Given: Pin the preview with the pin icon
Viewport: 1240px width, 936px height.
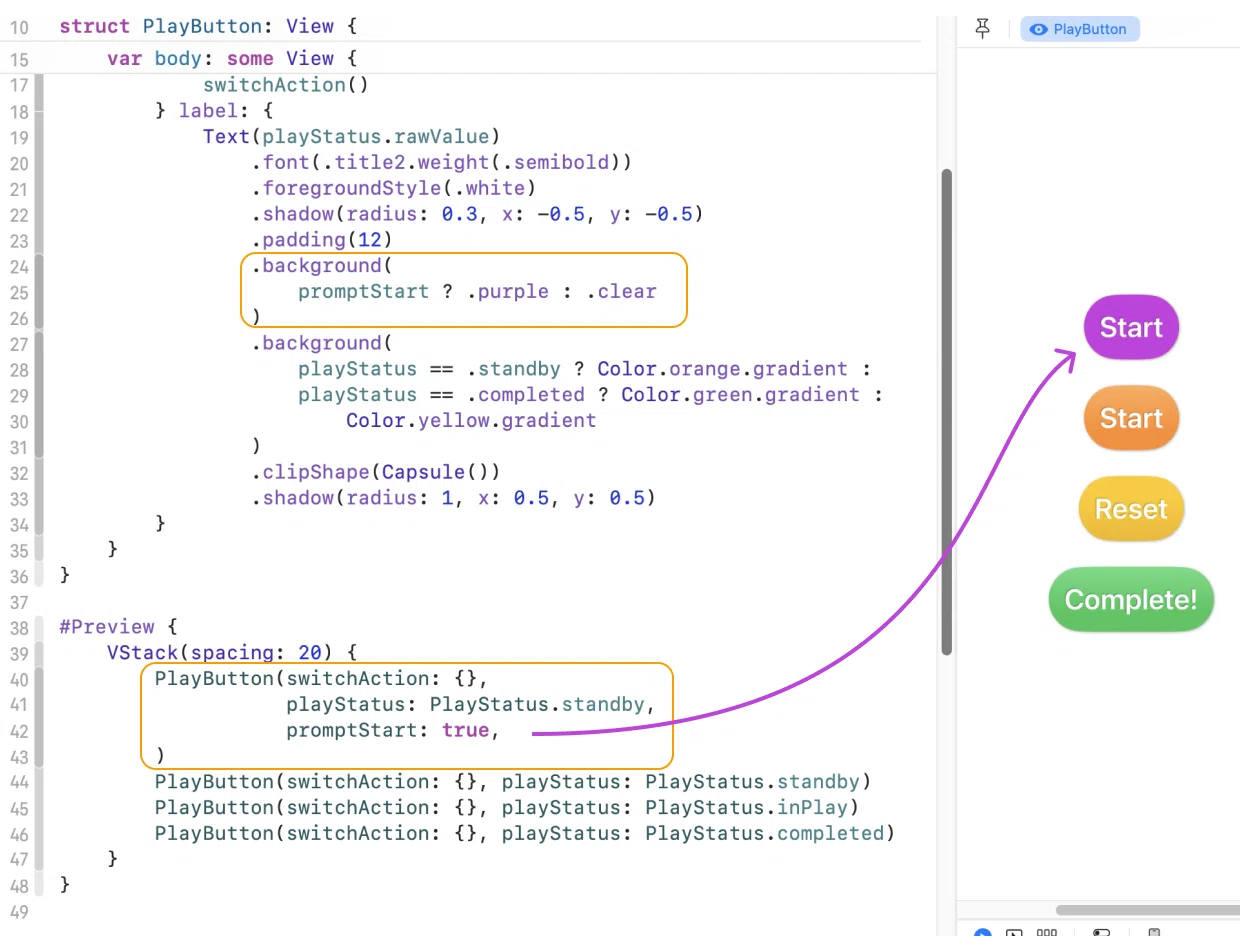Looking at the screenshot, I should [x=983, y=29].
